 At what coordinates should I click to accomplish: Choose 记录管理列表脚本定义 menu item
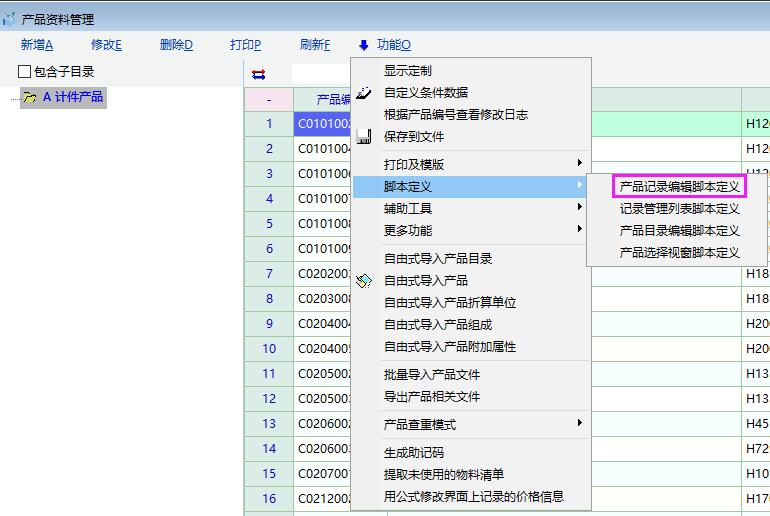(x=679, y=209)
